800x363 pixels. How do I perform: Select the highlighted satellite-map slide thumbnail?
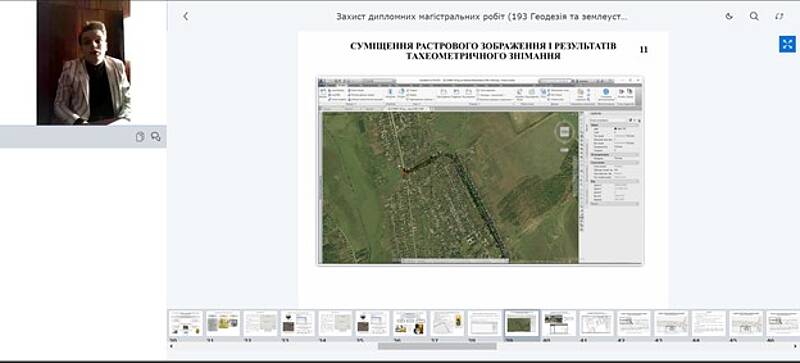pos(521,324)
